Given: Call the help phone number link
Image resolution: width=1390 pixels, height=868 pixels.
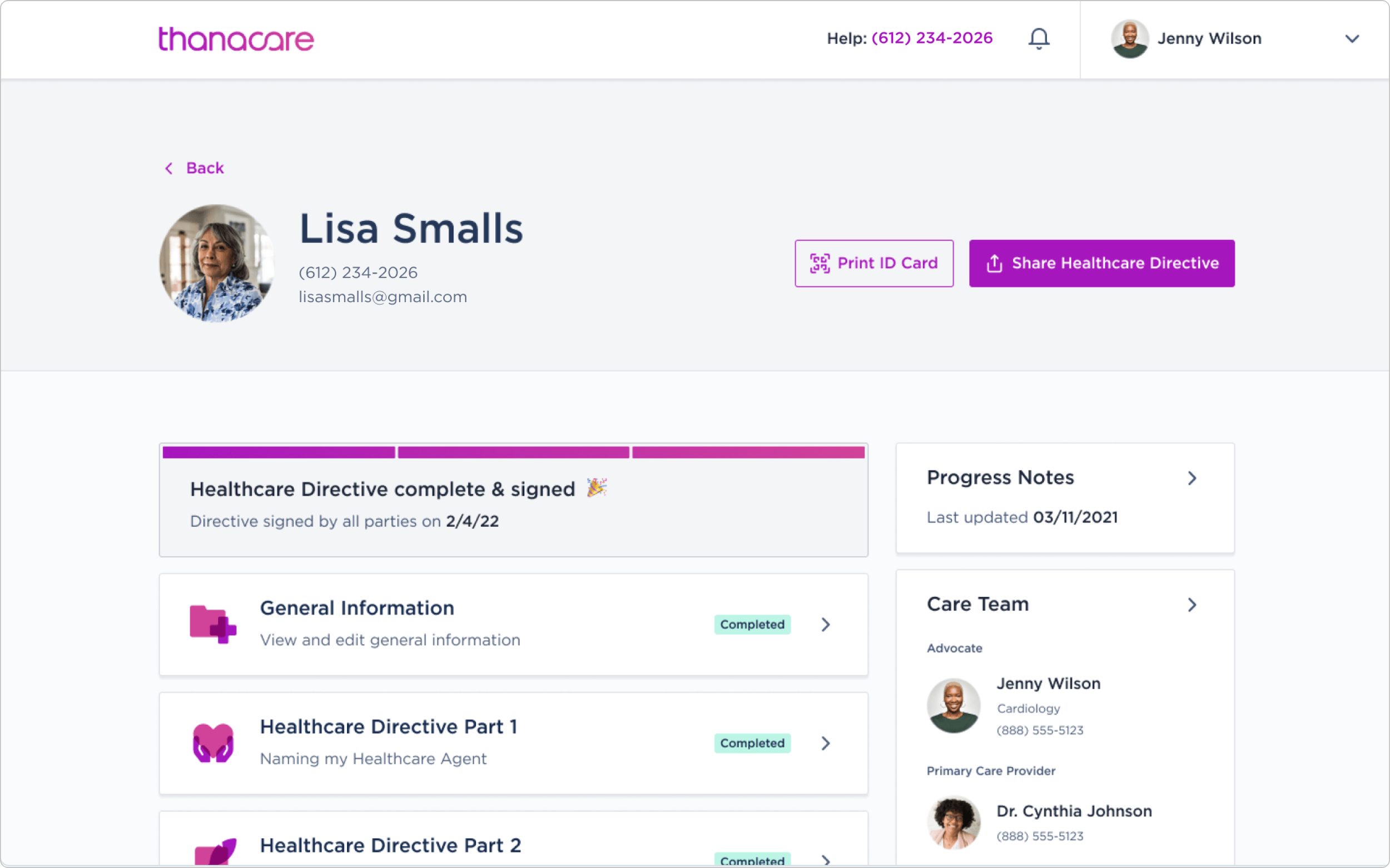Looking at the screenshot, I should [x=932, y=38].
